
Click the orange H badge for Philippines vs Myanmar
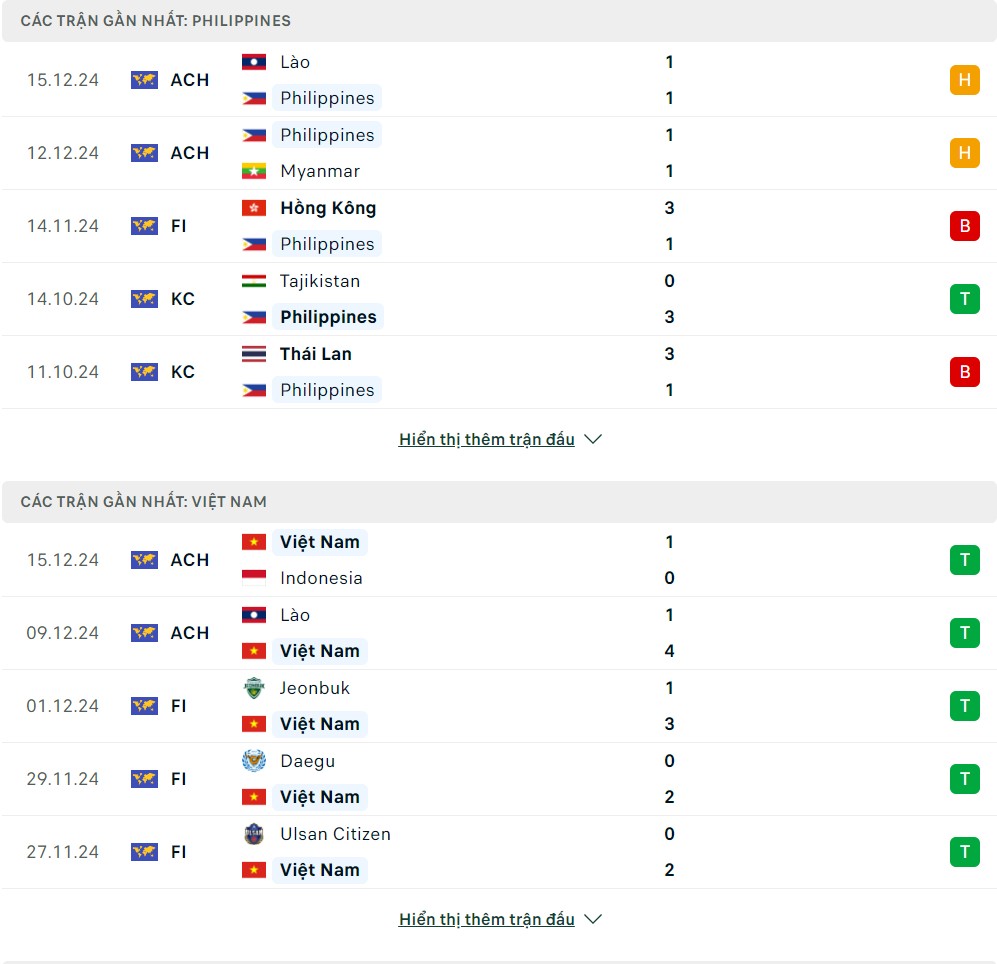click(x=964, y=153)
